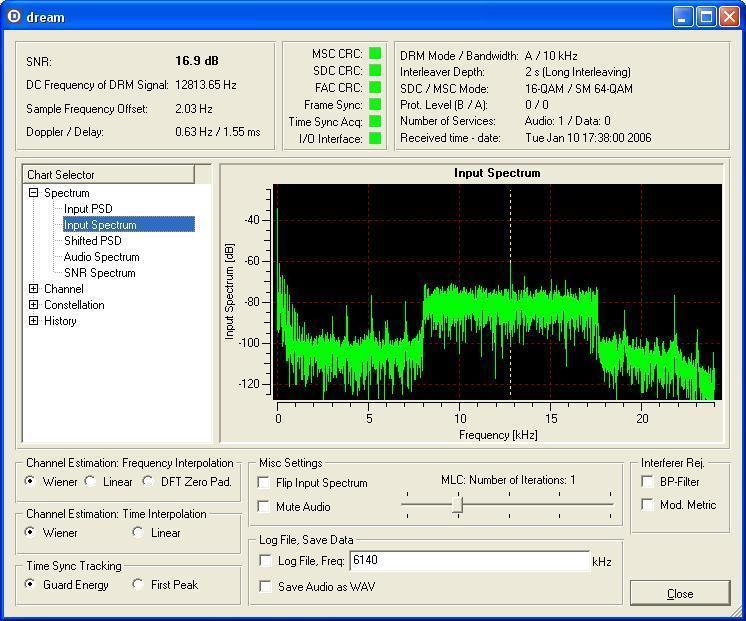746x621 pixels.
Task: Click the SDC CRC green status indicator
Action: pos(375,71)
